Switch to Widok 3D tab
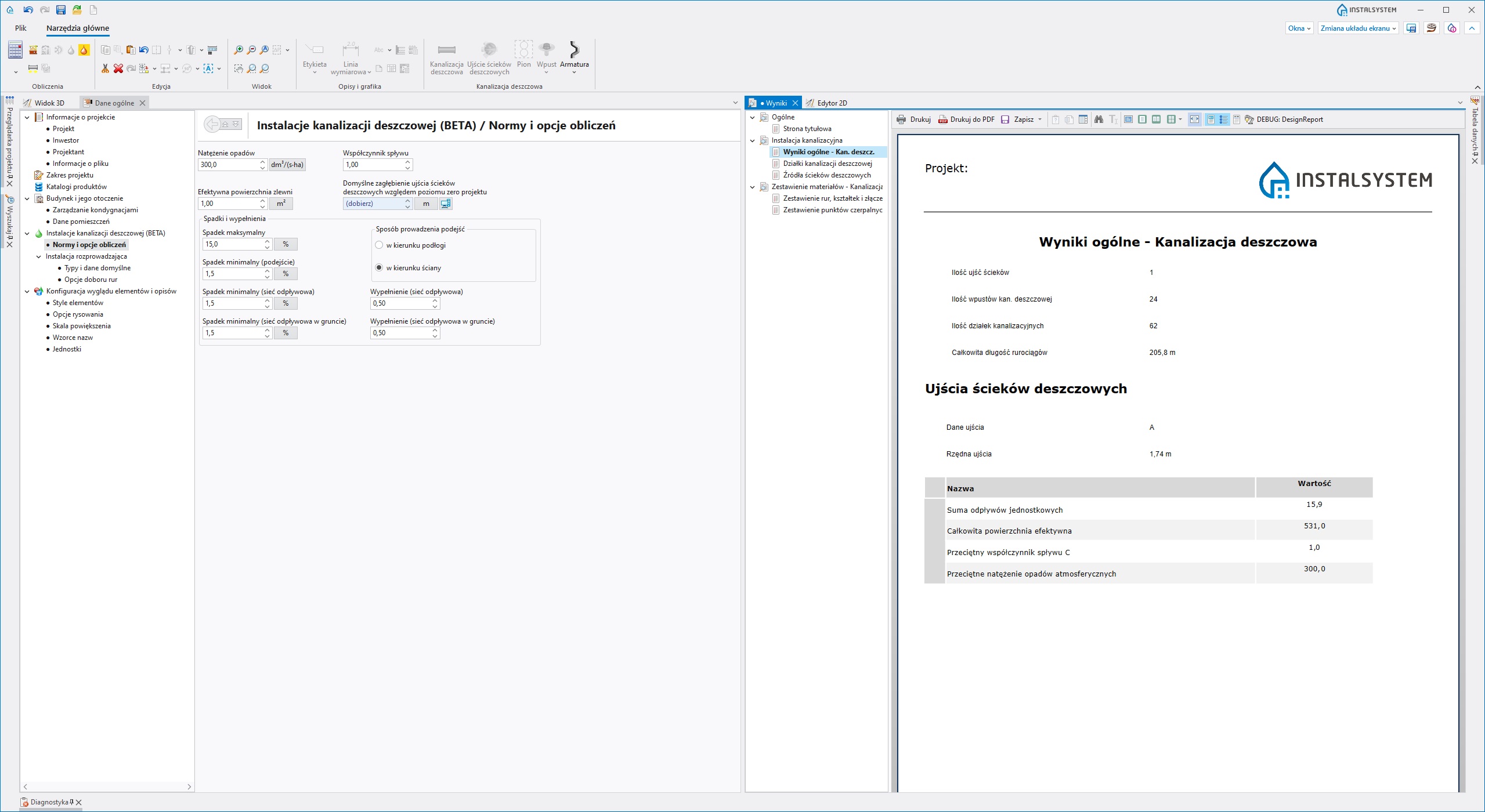The height and width of the screenshot is (812, 1485). click(44, 103)
